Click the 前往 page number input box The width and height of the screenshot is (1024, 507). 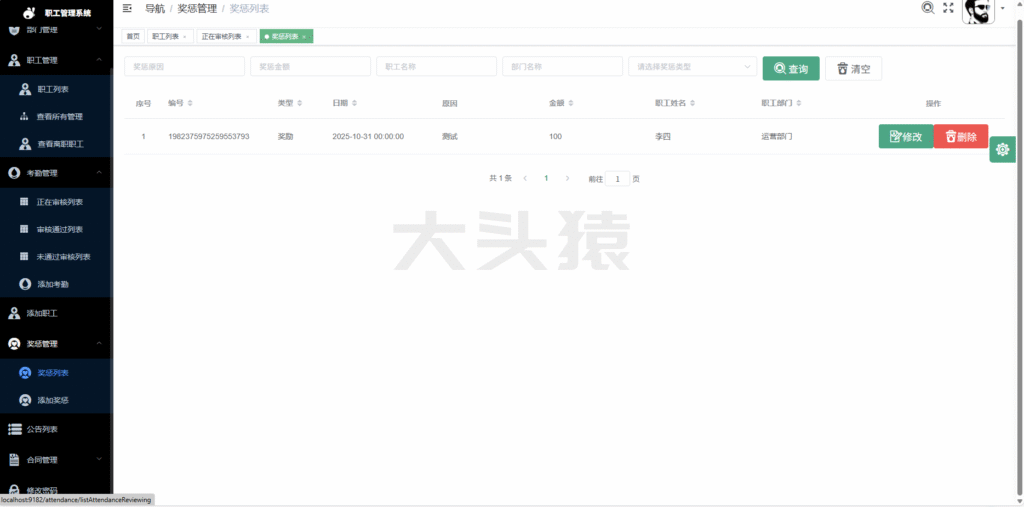click(617, 178)
